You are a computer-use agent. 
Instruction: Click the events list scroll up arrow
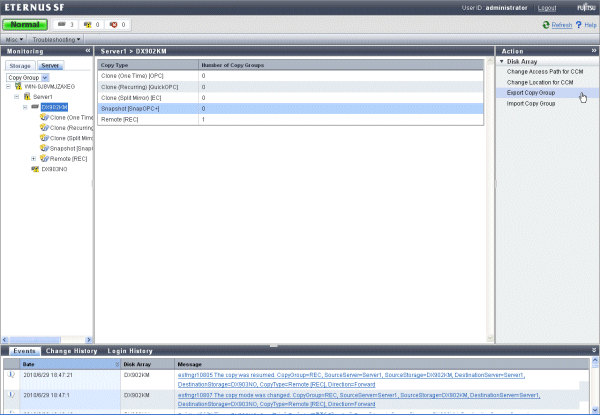595,360
